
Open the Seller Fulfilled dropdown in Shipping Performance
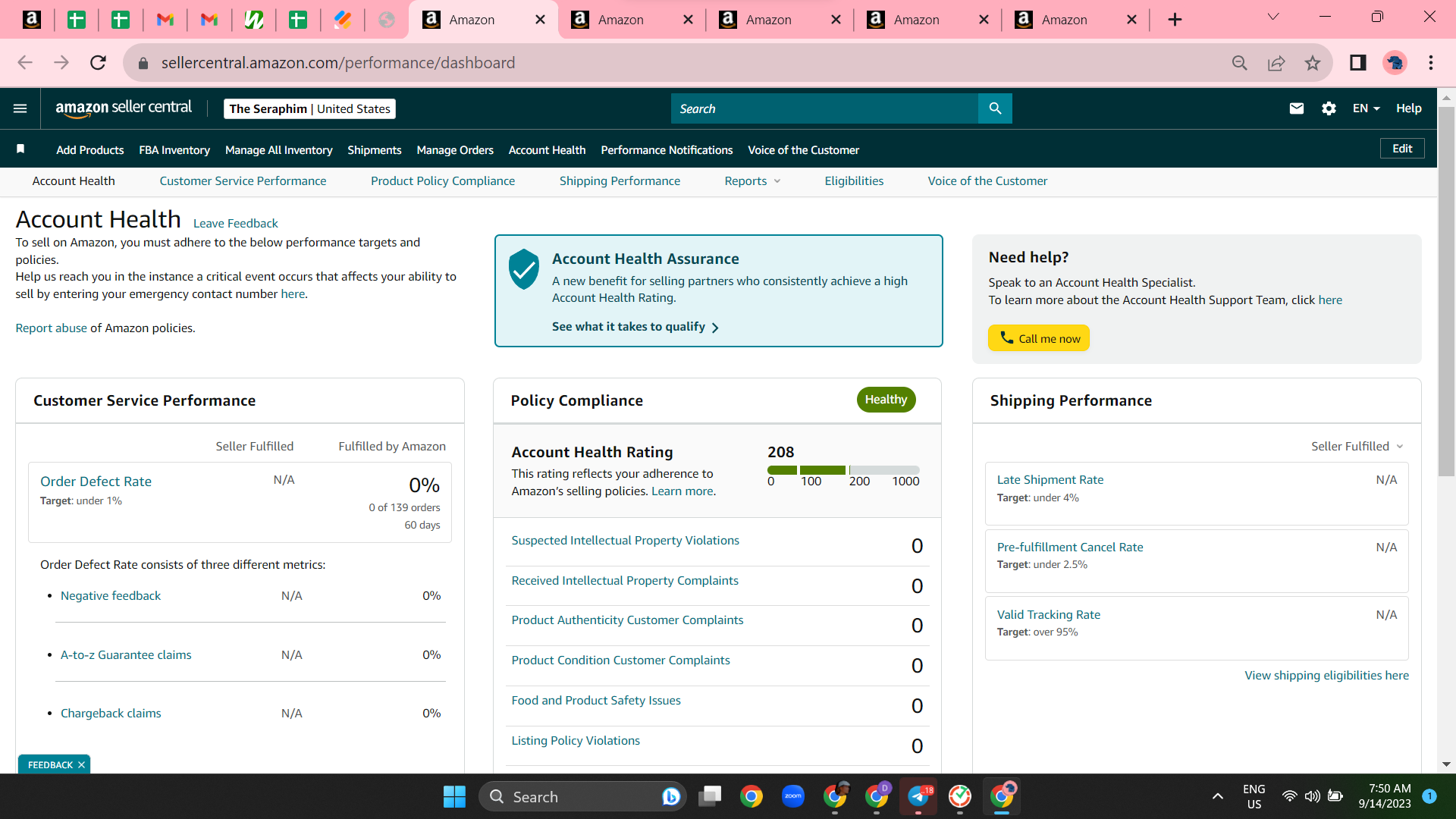(x=1357, y=447)
